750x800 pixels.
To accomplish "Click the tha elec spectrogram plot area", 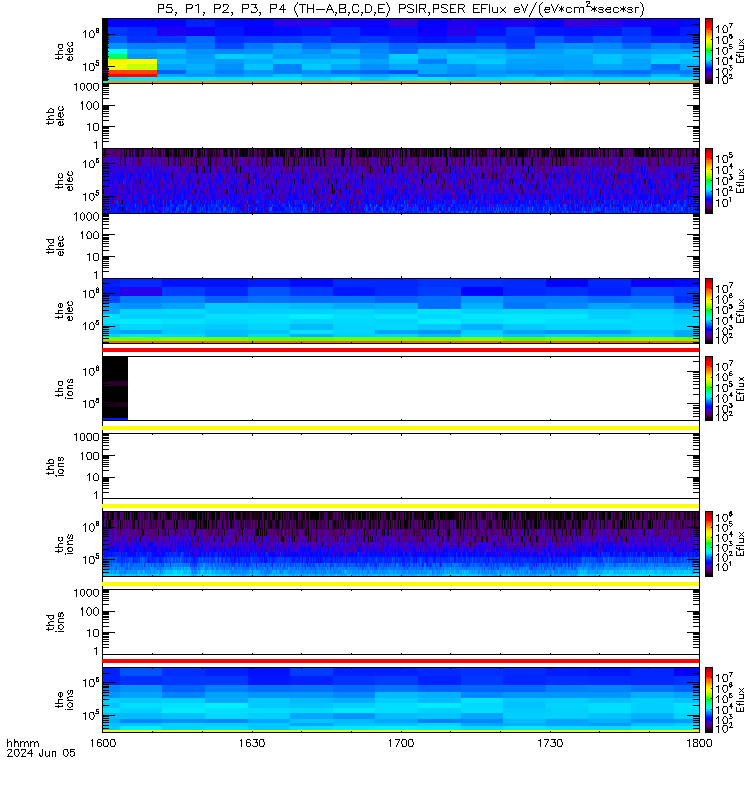I will [401, 51].
